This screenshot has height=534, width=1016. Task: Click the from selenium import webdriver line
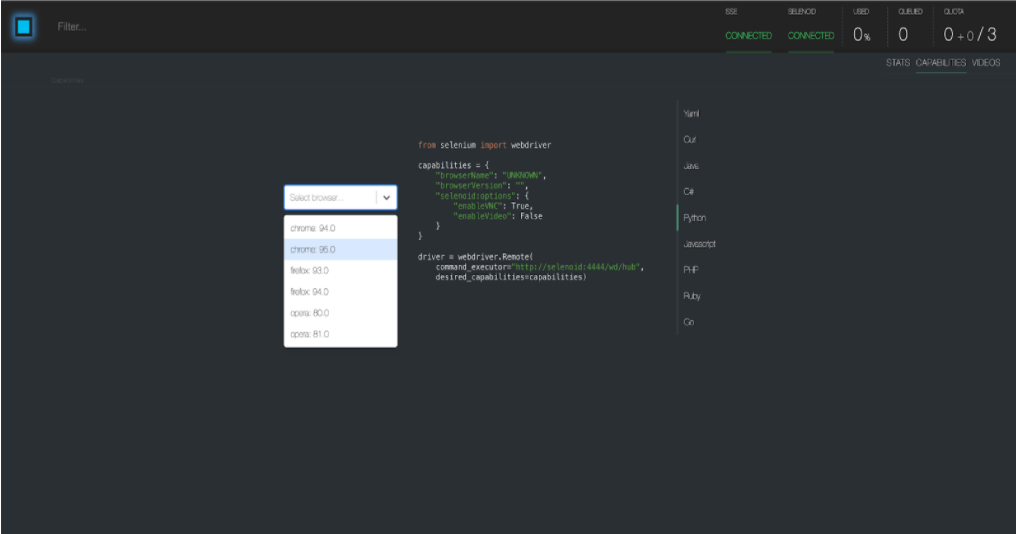coord(485,145)
